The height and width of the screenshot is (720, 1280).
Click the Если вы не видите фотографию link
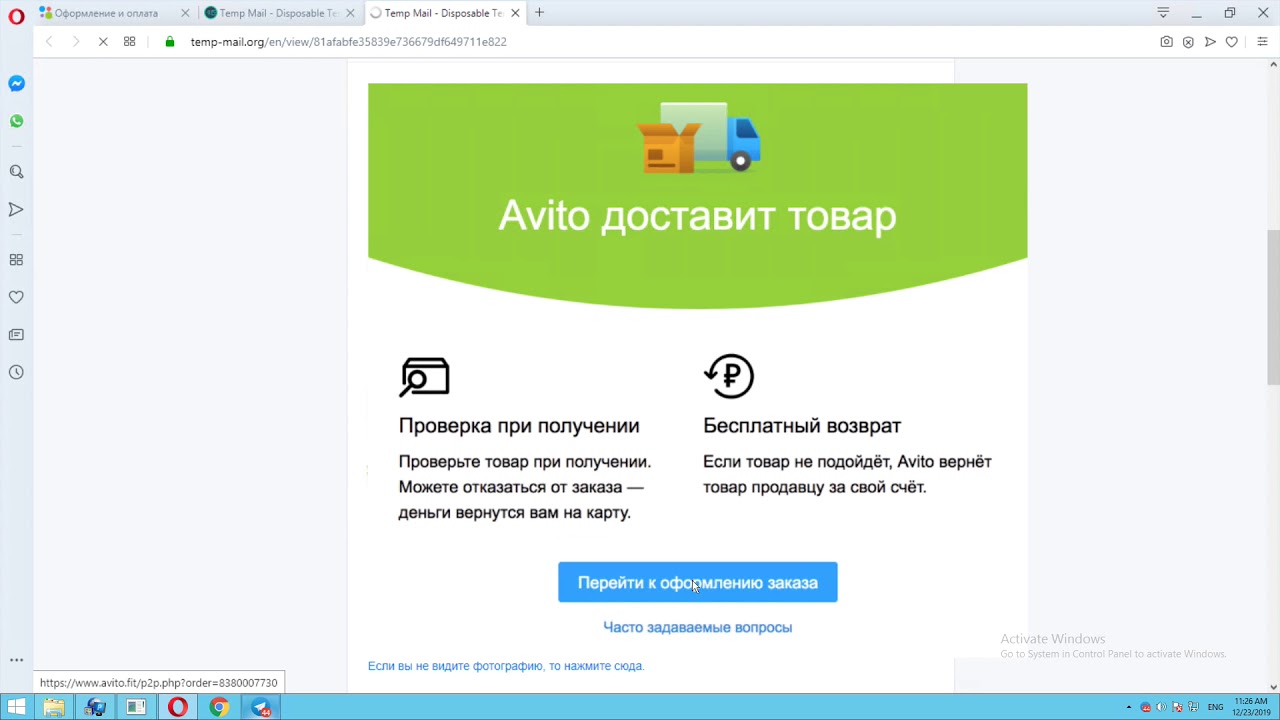(x=505, y=666)
